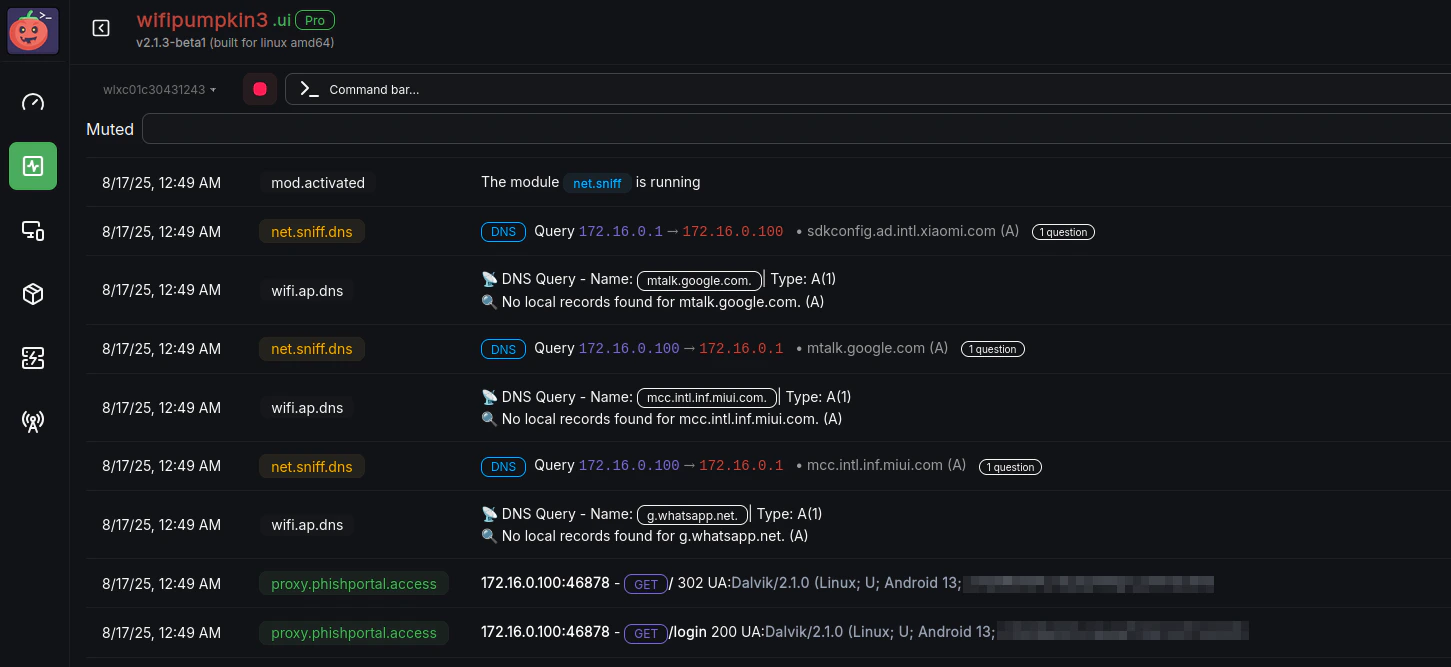Click the back chevron beside wifipumpkin3 title
1451x667 pixels.
click(100, 28)
